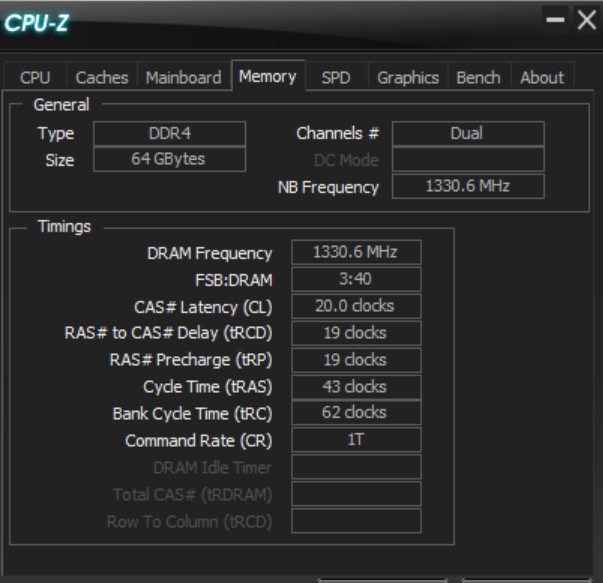Image resolution: width=603 pixels, height=583 pixels.
Task: Open the SPD tab
Action: click(336, 77)
